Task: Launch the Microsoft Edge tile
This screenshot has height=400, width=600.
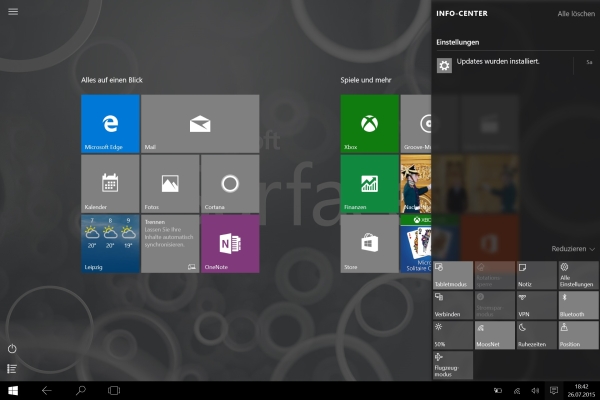Action: pyautogui.click(x=110, y=124)
